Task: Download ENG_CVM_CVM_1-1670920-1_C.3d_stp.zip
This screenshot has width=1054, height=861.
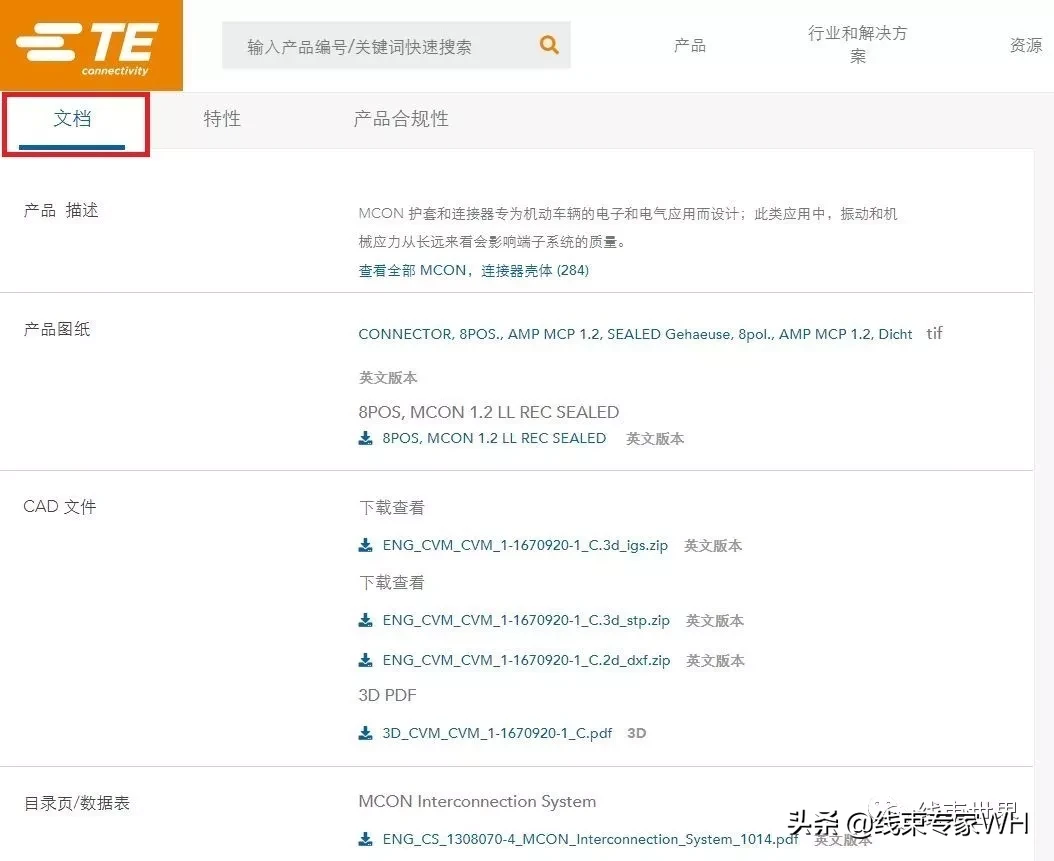Action: [x=526, y=620]
